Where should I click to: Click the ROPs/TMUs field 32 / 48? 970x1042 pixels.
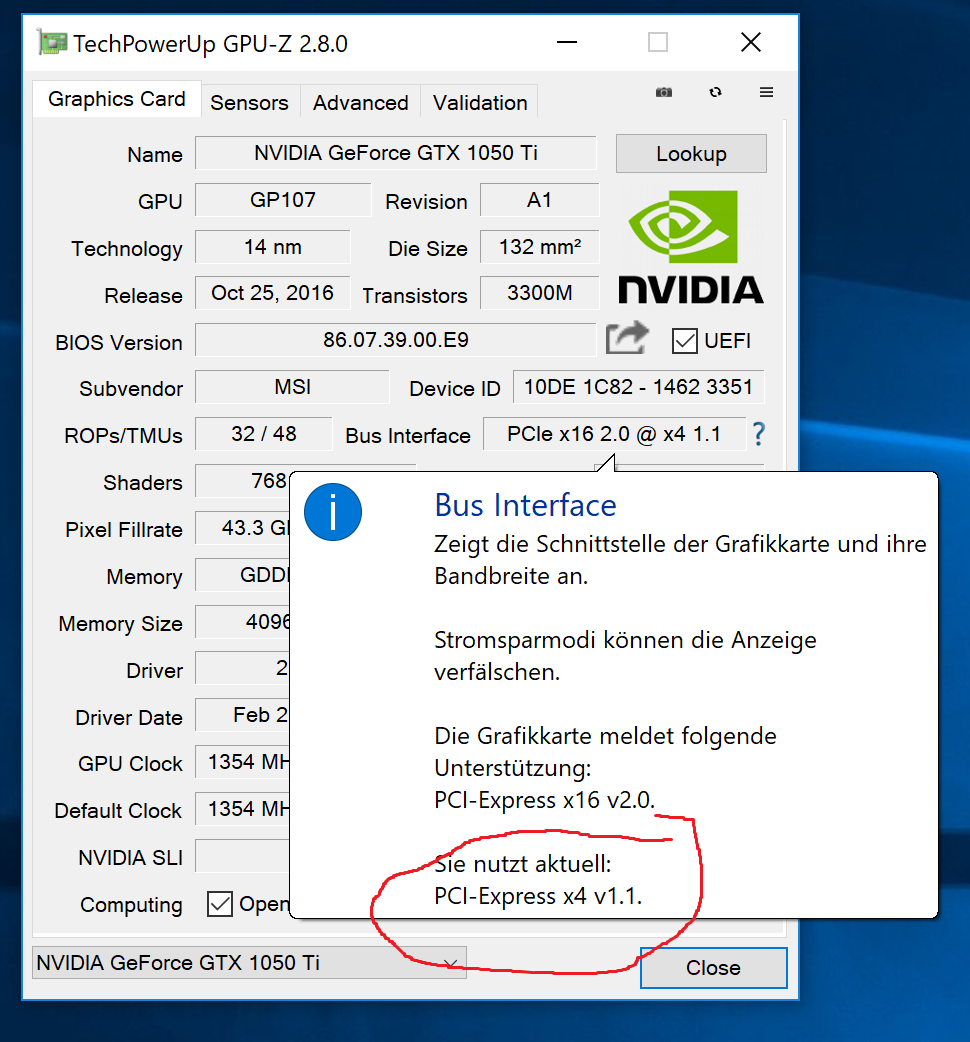264,434
